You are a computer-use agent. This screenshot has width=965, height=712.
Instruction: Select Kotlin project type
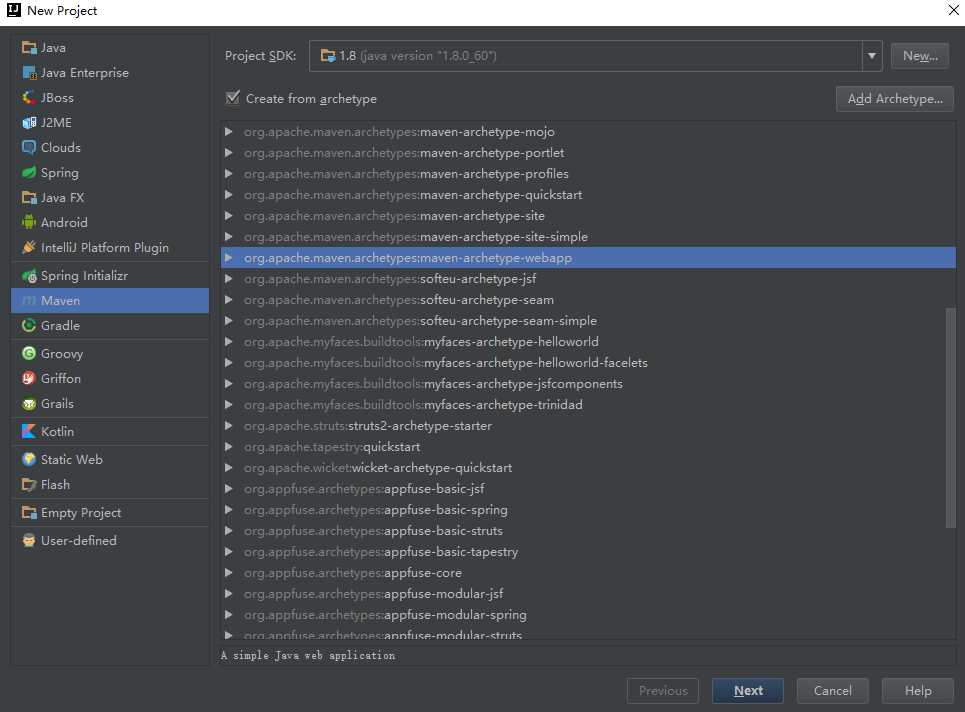110,431
